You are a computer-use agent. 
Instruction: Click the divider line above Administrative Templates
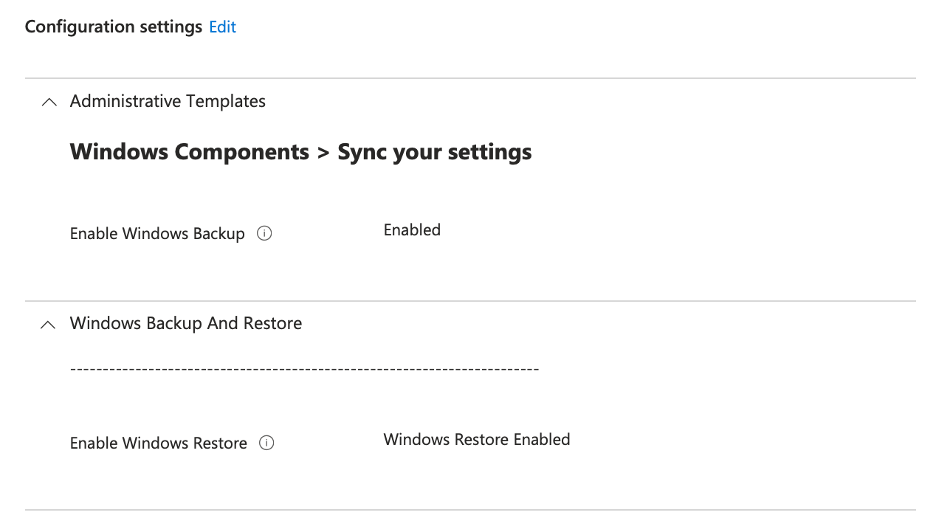tap(470, 78)
